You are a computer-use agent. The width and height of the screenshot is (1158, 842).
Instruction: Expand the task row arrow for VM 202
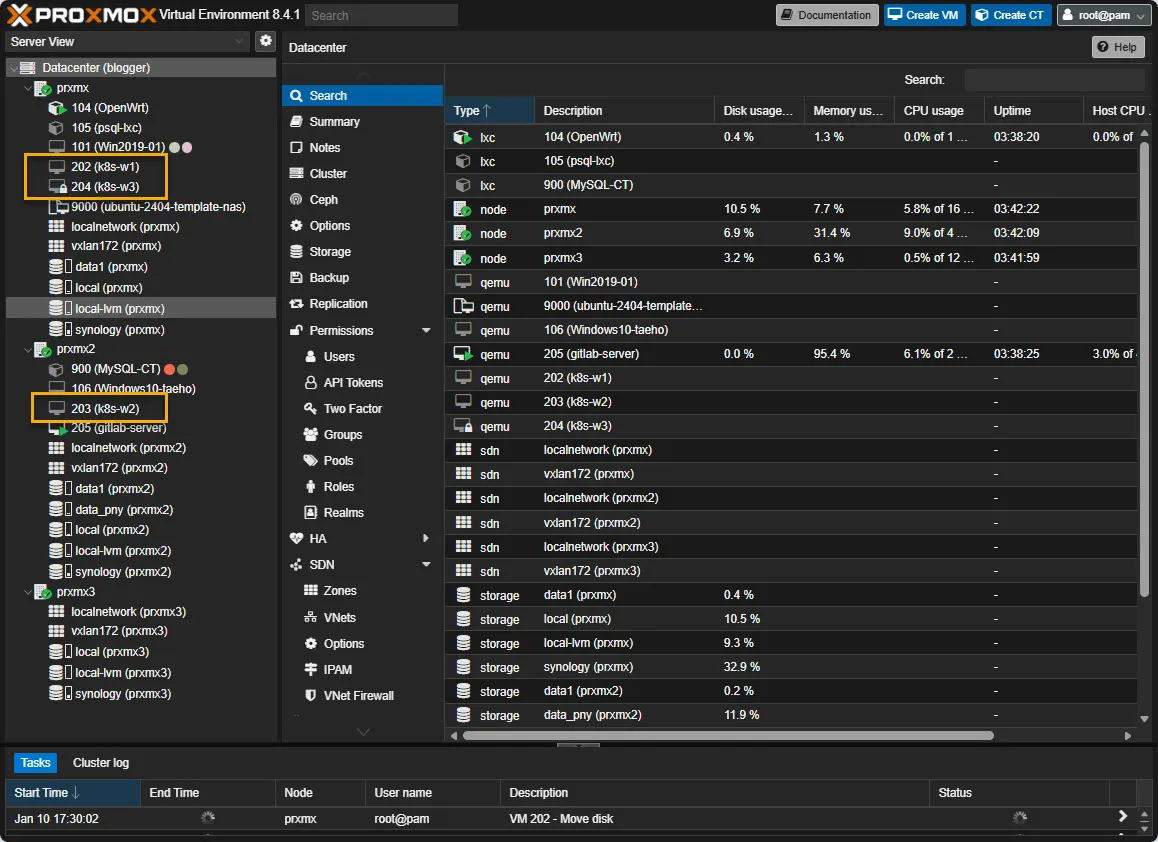pyautogui.click(x=1123, y=816)
